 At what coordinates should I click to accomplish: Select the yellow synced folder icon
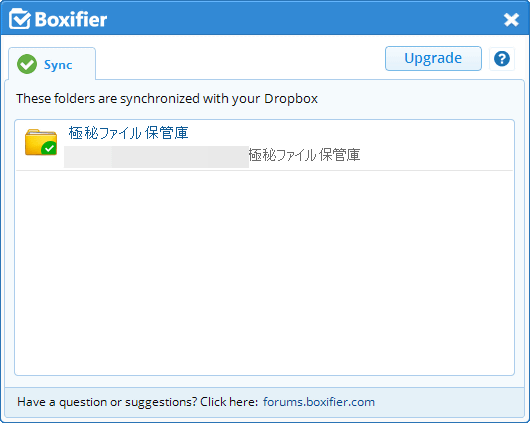41,142
